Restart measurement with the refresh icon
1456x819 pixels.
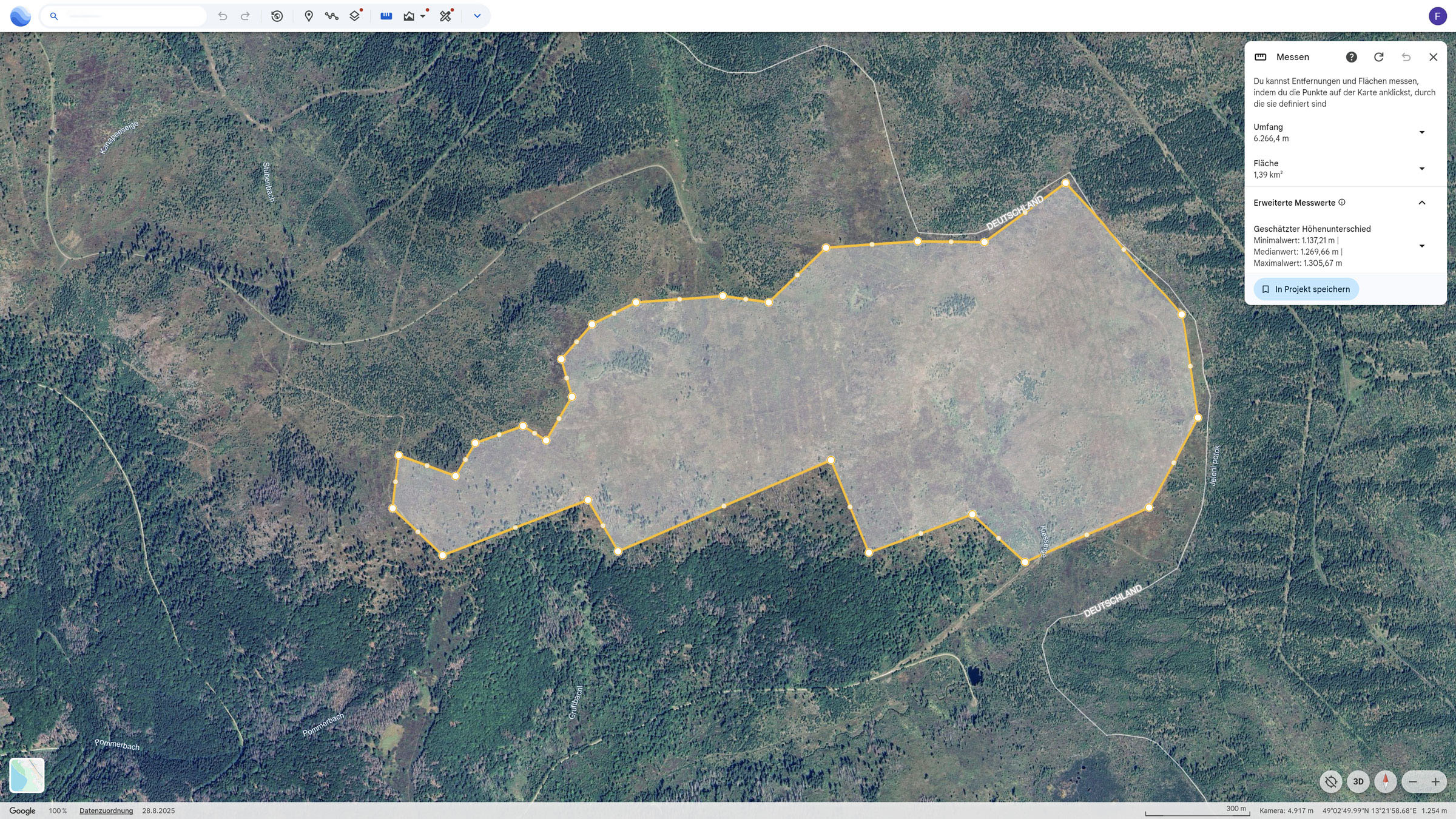point(1379,57)
